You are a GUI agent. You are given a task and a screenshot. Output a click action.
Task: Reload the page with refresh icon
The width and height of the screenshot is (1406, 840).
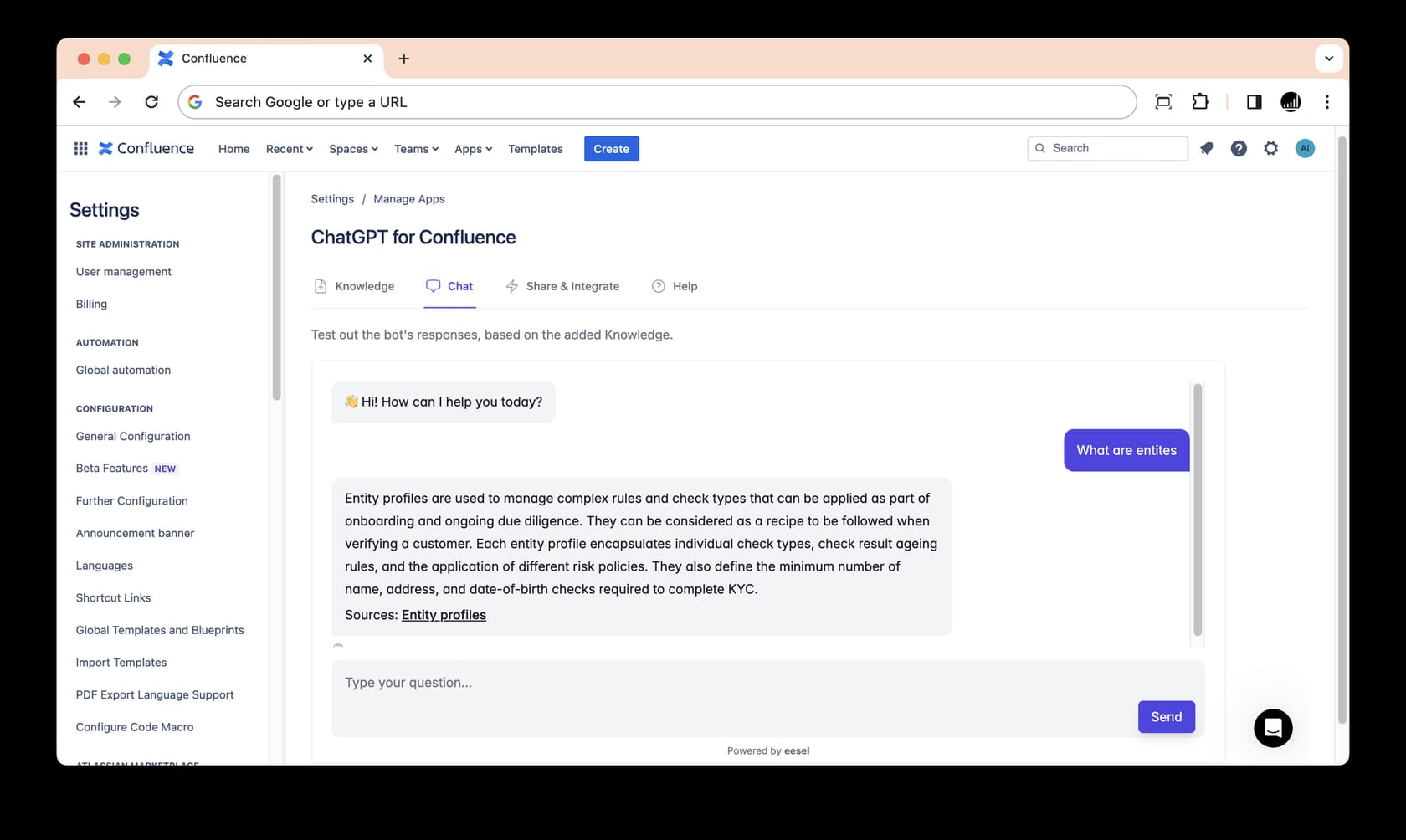151,102
